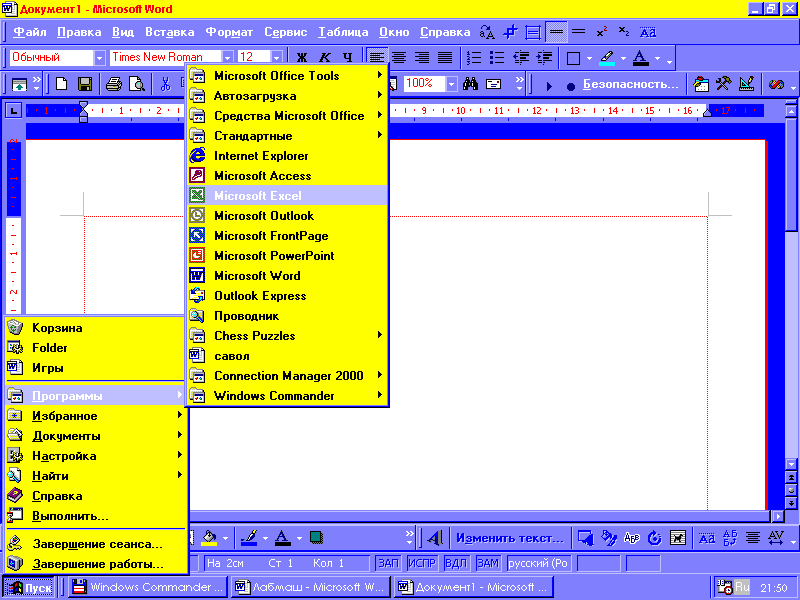
Task: Justify the text alignment
Action: tap(445, 58)
